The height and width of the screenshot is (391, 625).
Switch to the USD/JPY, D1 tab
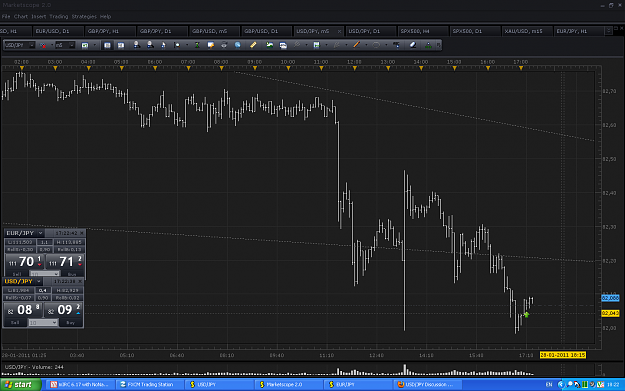pos(371,31)
